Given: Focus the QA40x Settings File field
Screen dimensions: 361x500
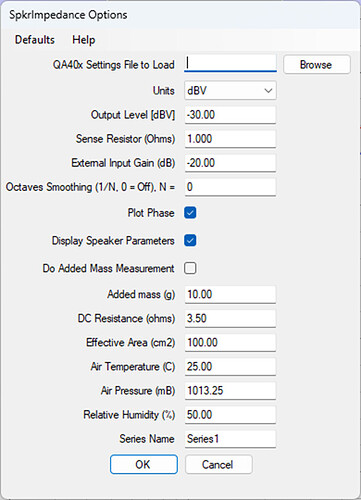Looking at the screenshot, I should click(x=230, y=63).
